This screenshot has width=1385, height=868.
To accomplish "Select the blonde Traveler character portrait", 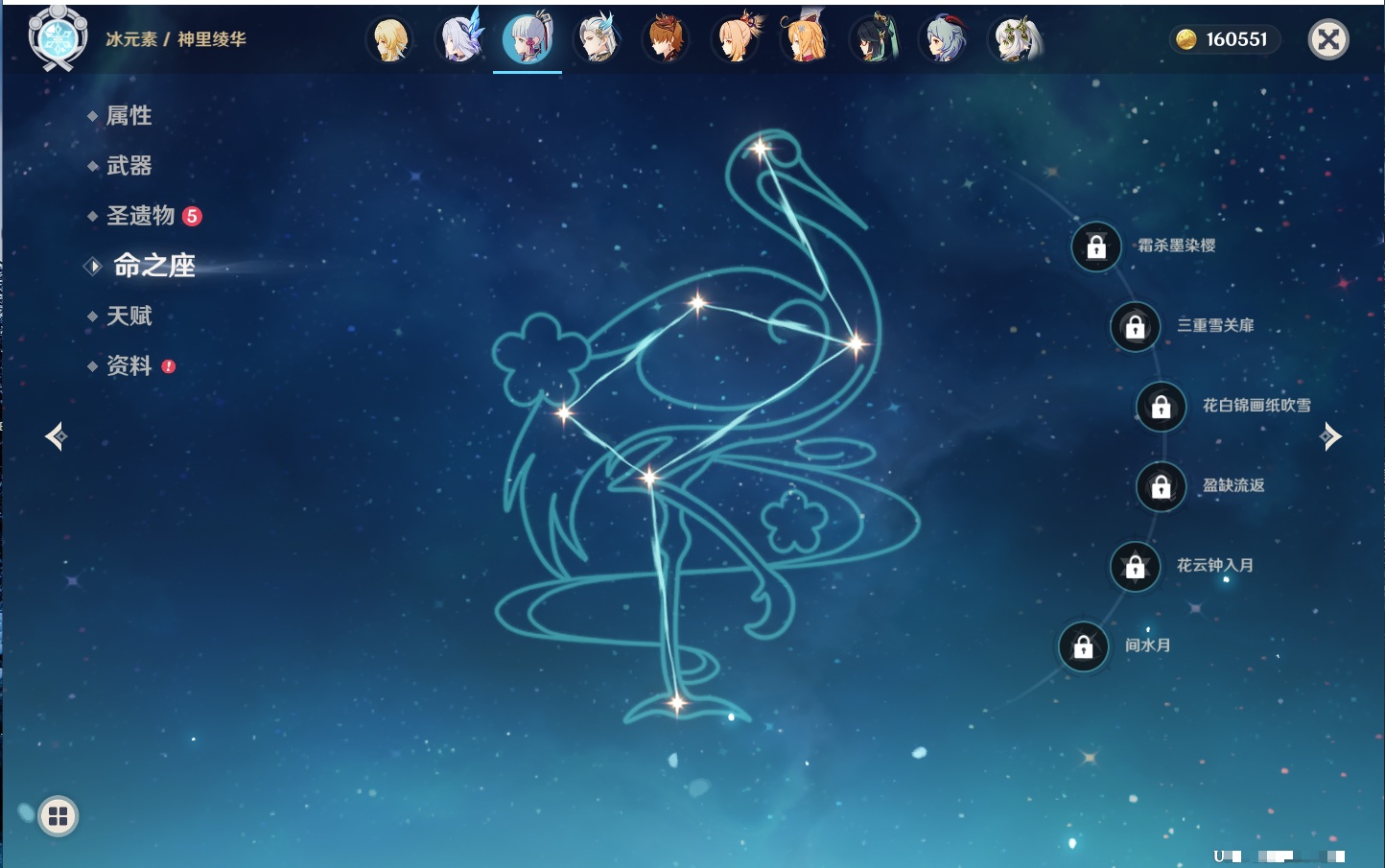I will [x=389, y=40].
